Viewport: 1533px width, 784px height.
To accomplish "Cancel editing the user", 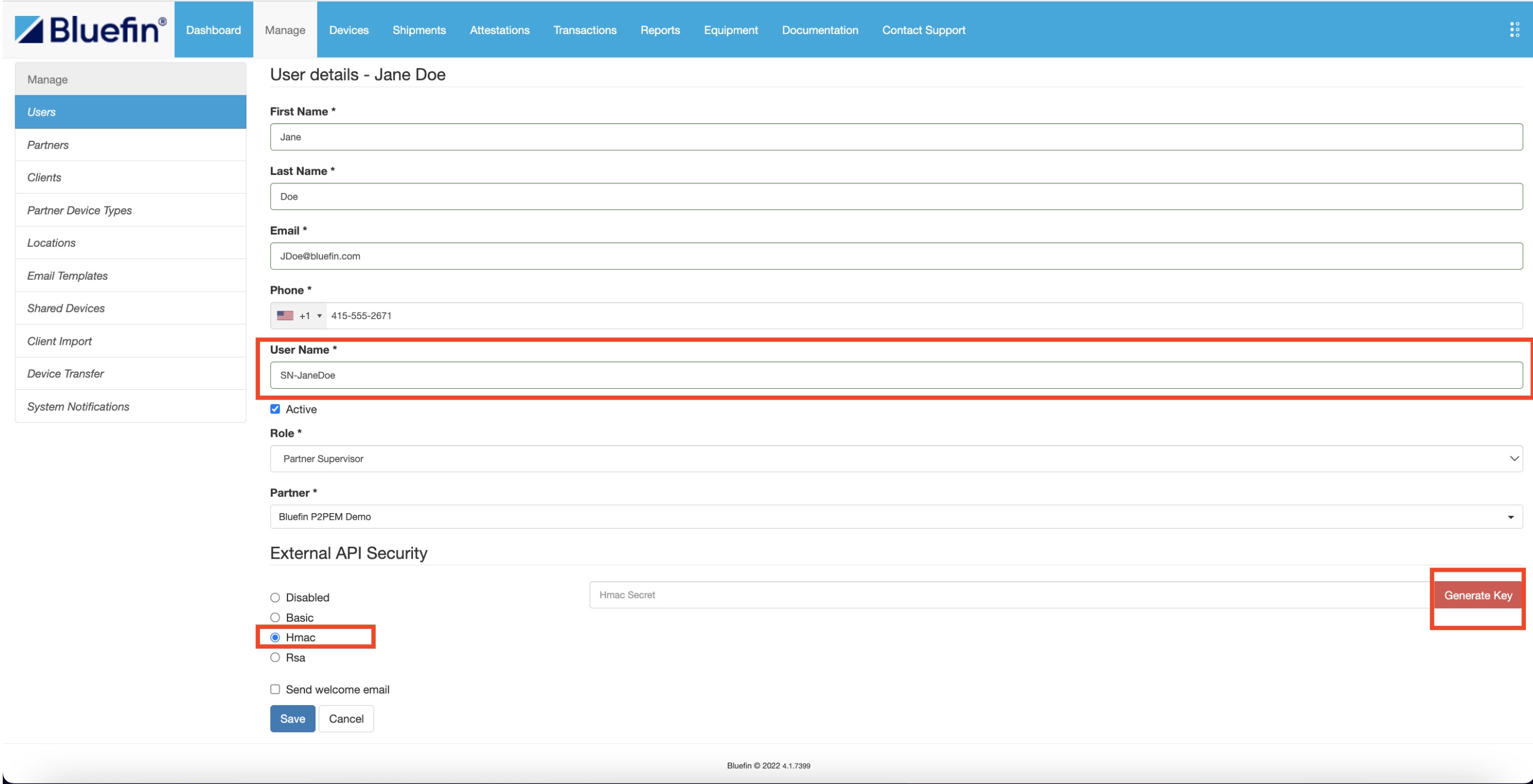I will [346, 719].
